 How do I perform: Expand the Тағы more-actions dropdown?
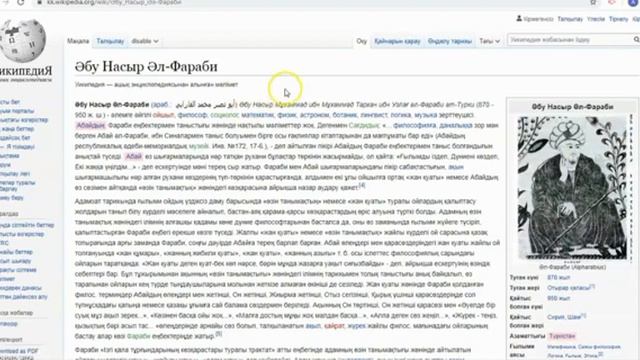(489, 41)
